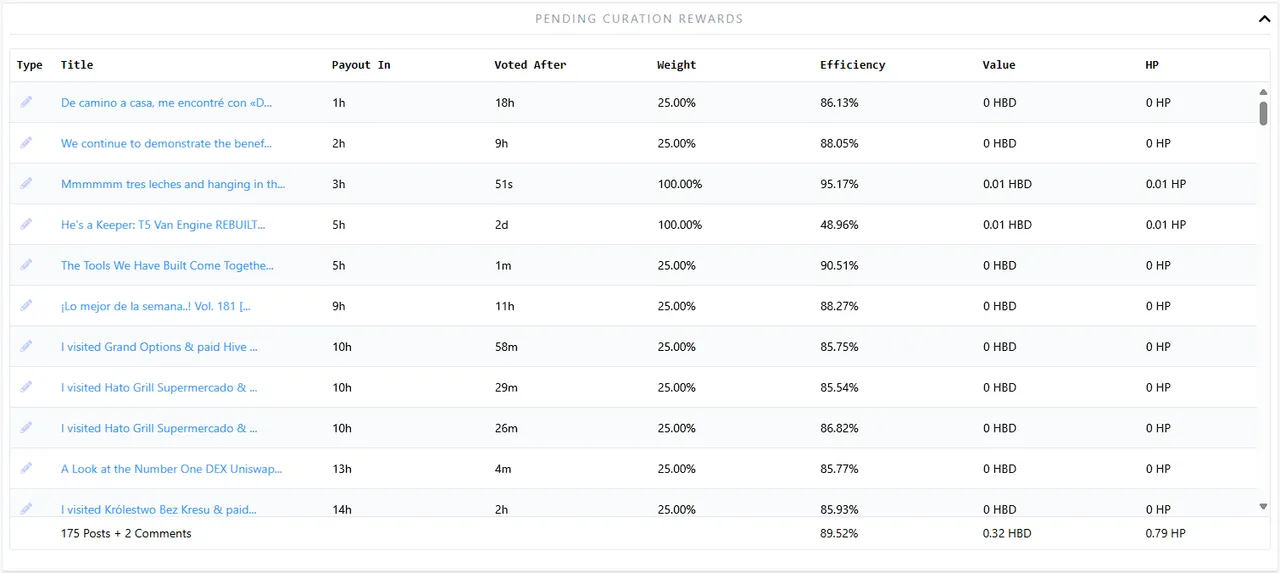Image resolution: width=1280 pixels, height=573 pixels.
Task: Open 'He's a Keeper: T5 Van Engine' link
Action: pos(163,225)
